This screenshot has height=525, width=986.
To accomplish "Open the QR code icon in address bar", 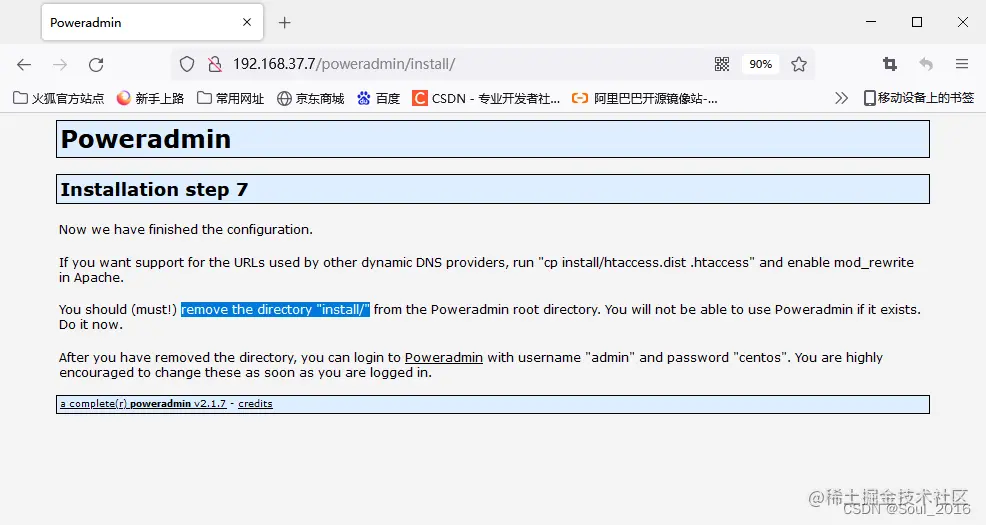I will 722,64.
